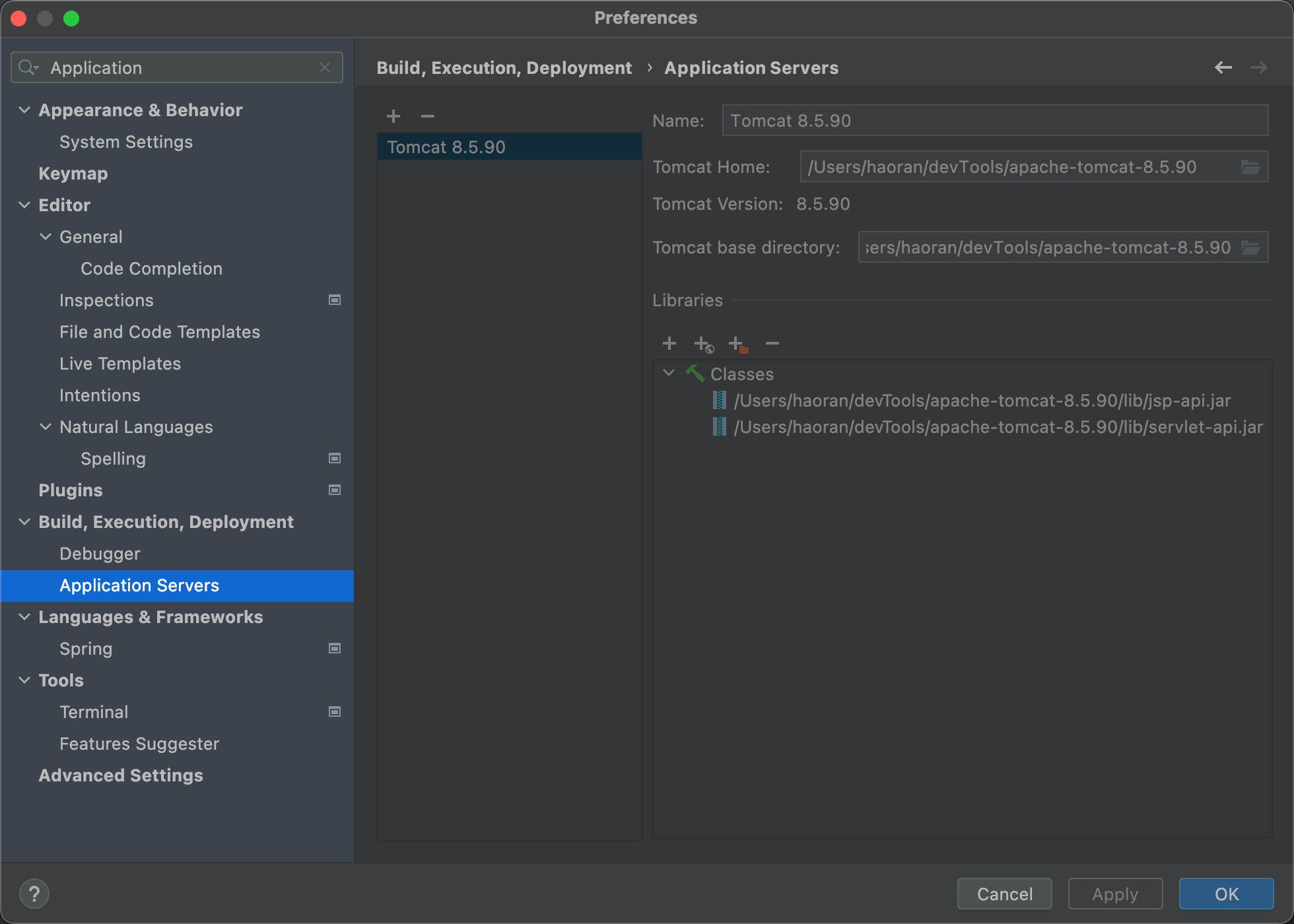Image resolution: width=1294 pixels, height=924 pixels.
Task: Open the help question mark
Action: click(x=34, y=894)
